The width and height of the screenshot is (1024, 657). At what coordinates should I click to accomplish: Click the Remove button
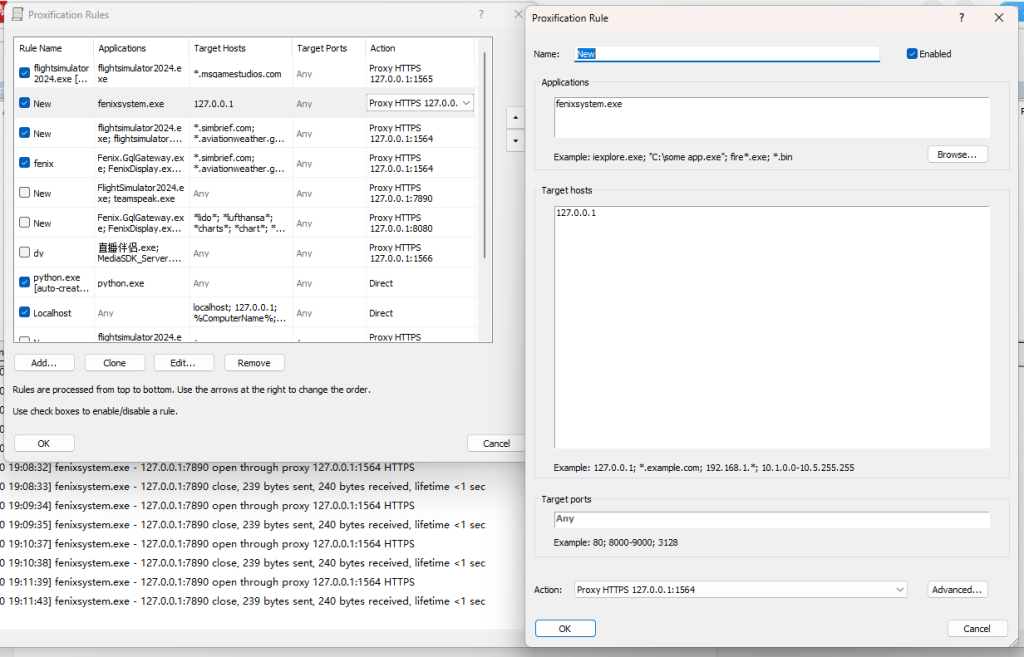coord(254,363)
